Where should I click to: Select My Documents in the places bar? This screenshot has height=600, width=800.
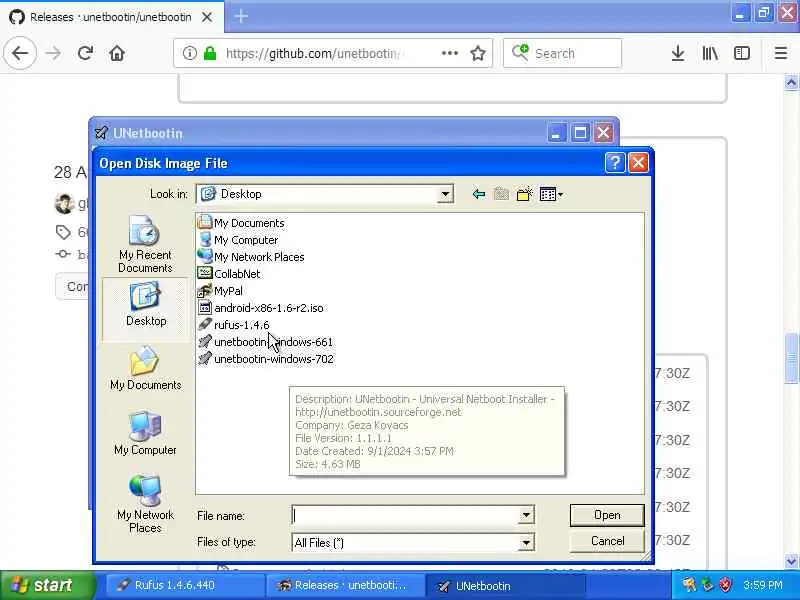pos(145,368)
